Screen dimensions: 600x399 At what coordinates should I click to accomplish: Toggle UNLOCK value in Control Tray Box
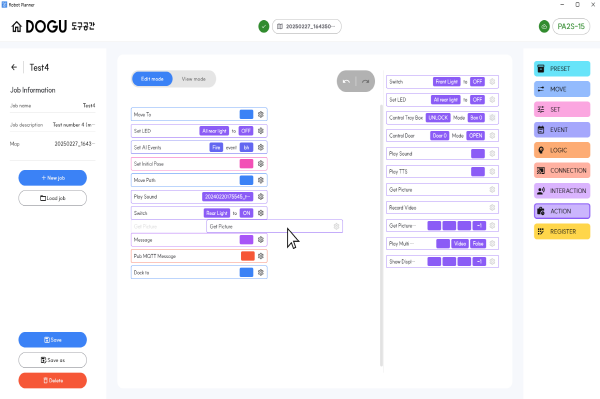point(438,117)
